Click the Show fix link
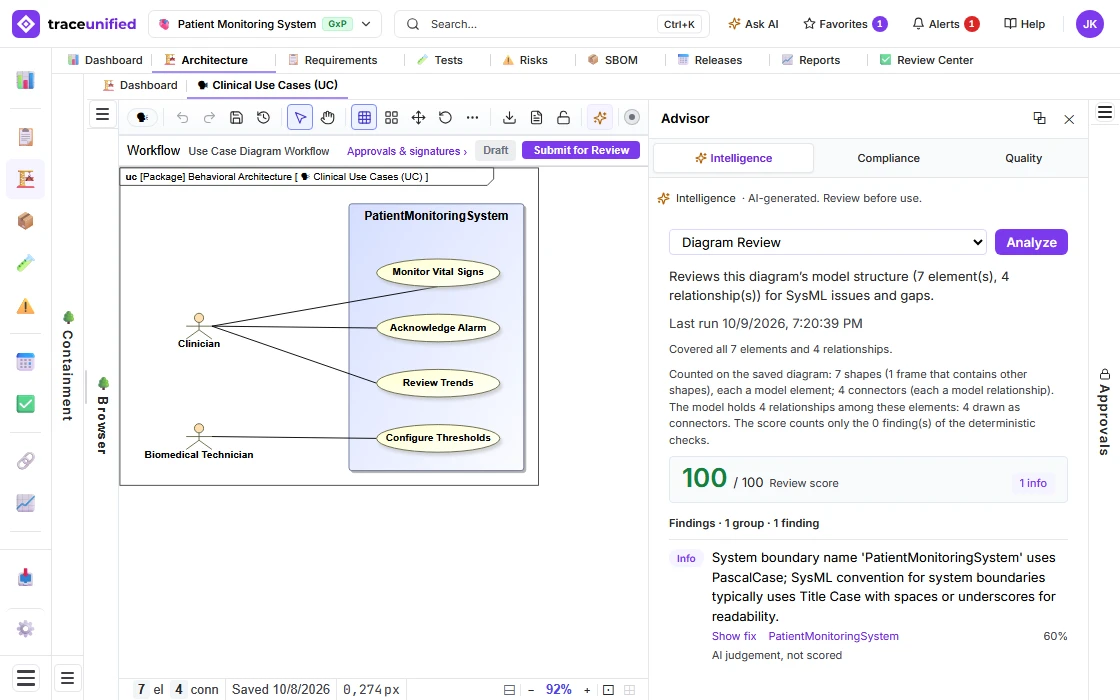Screen dimensions: 1120x700 [734, 636]
